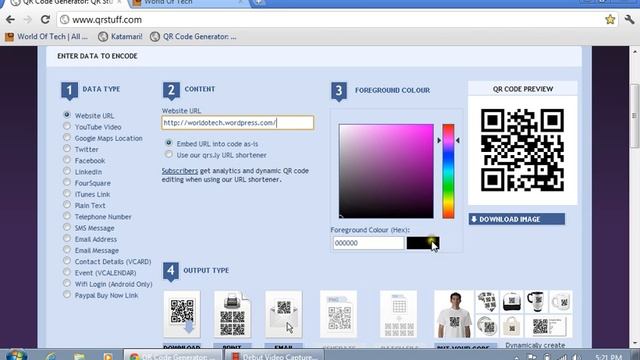Click the black foreground colour swatch
This screenshot has height=360, width=640.
423,243
